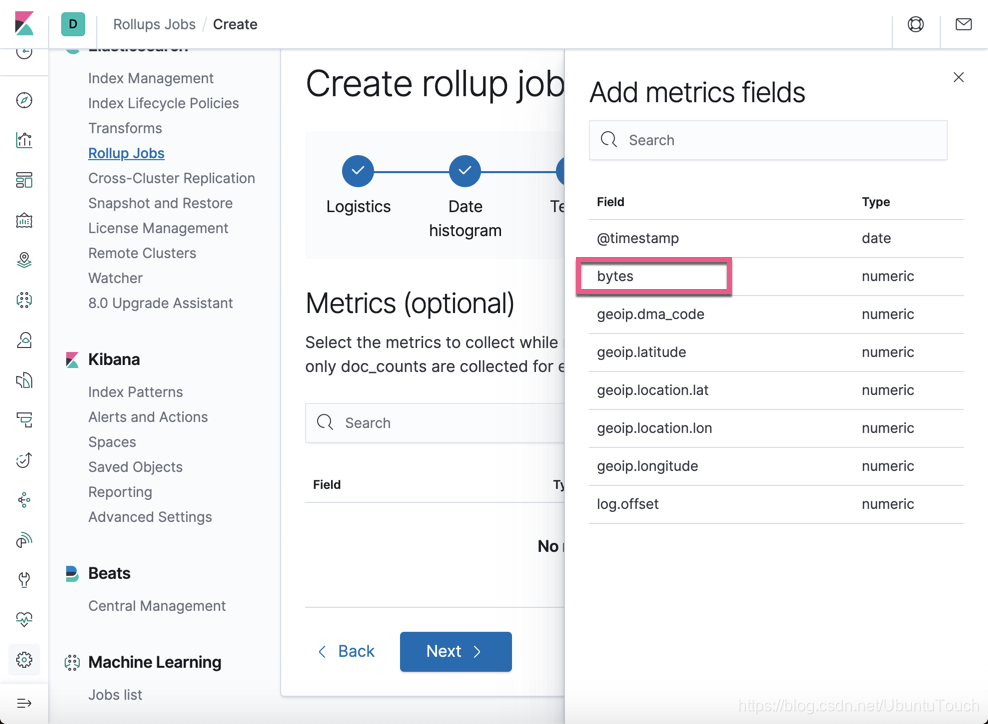
Task: Select the @timestamp field row
Action: point(776,238)
